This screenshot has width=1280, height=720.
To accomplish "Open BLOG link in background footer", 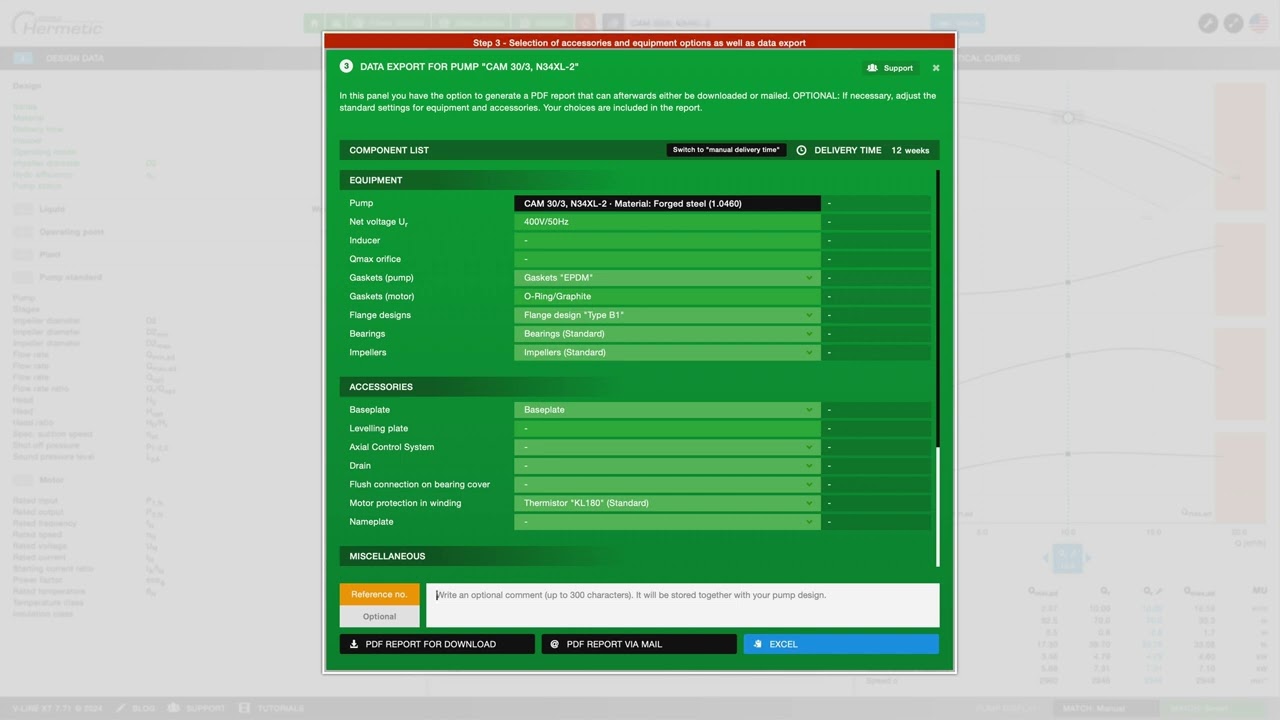I will [x=136, y=708].
